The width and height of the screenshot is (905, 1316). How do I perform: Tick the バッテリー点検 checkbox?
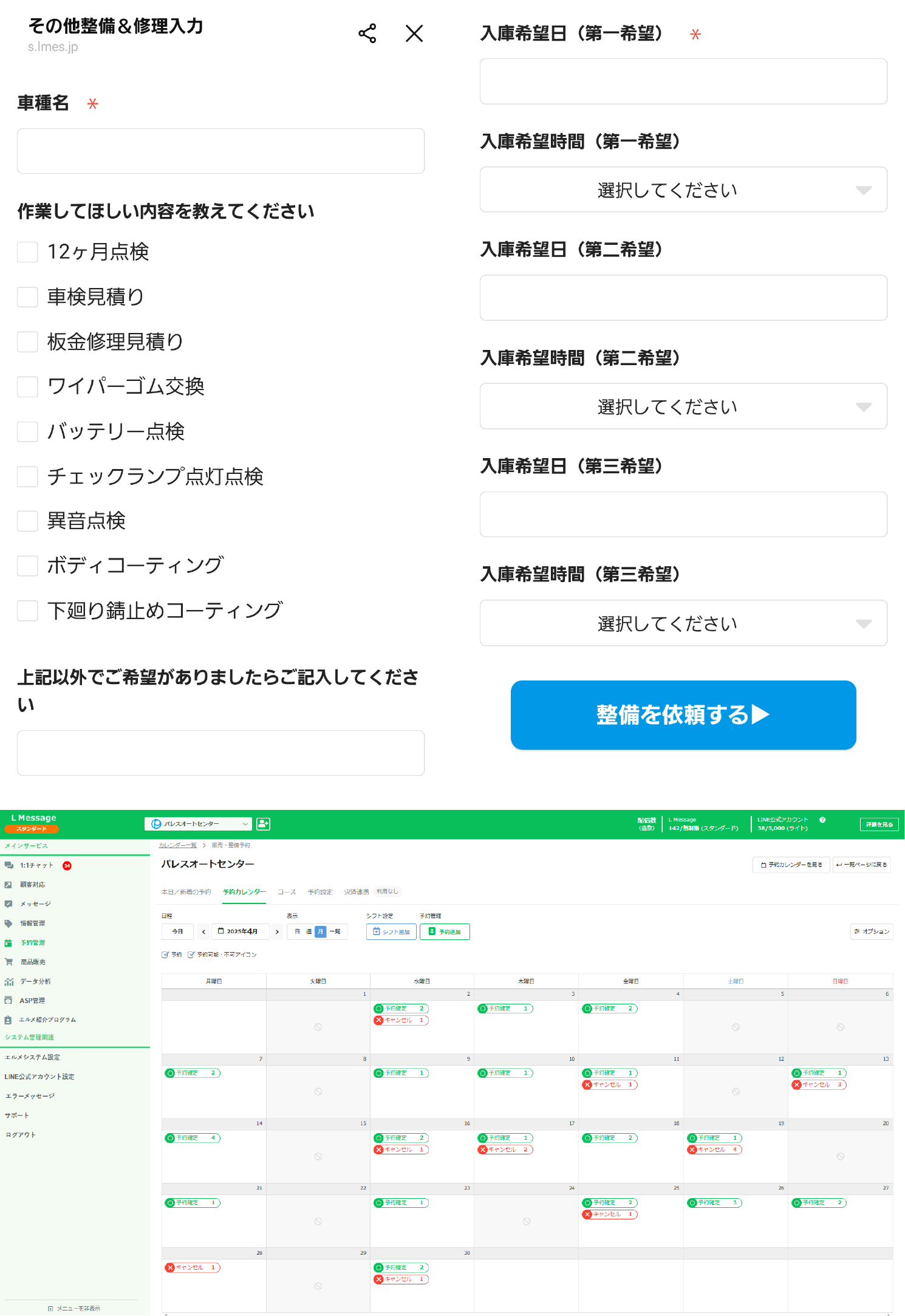[x=27, y=431]
